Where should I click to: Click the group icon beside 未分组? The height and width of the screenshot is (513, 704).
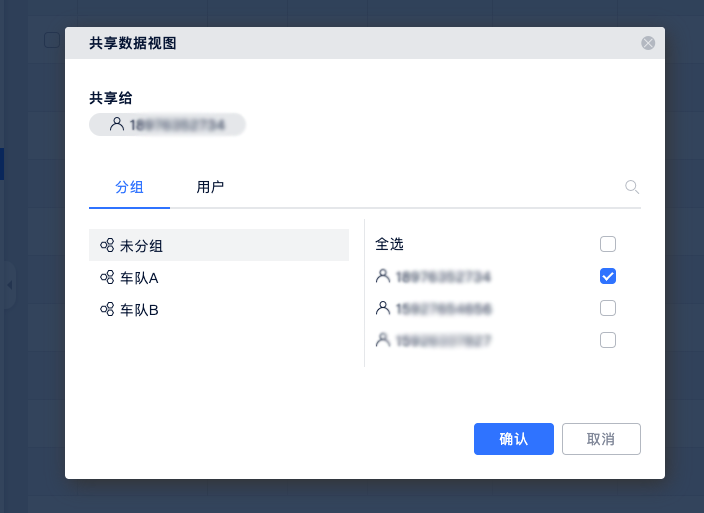(107, 245)
